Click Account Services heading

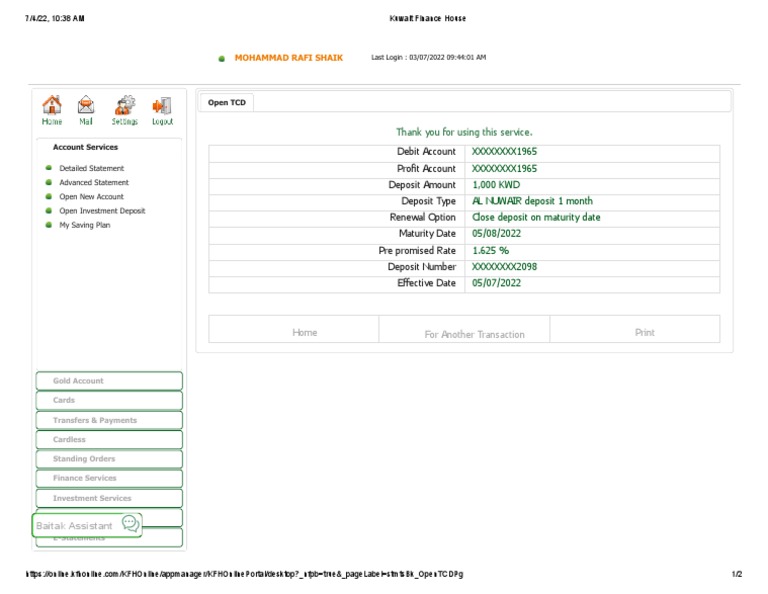(85, 147)
